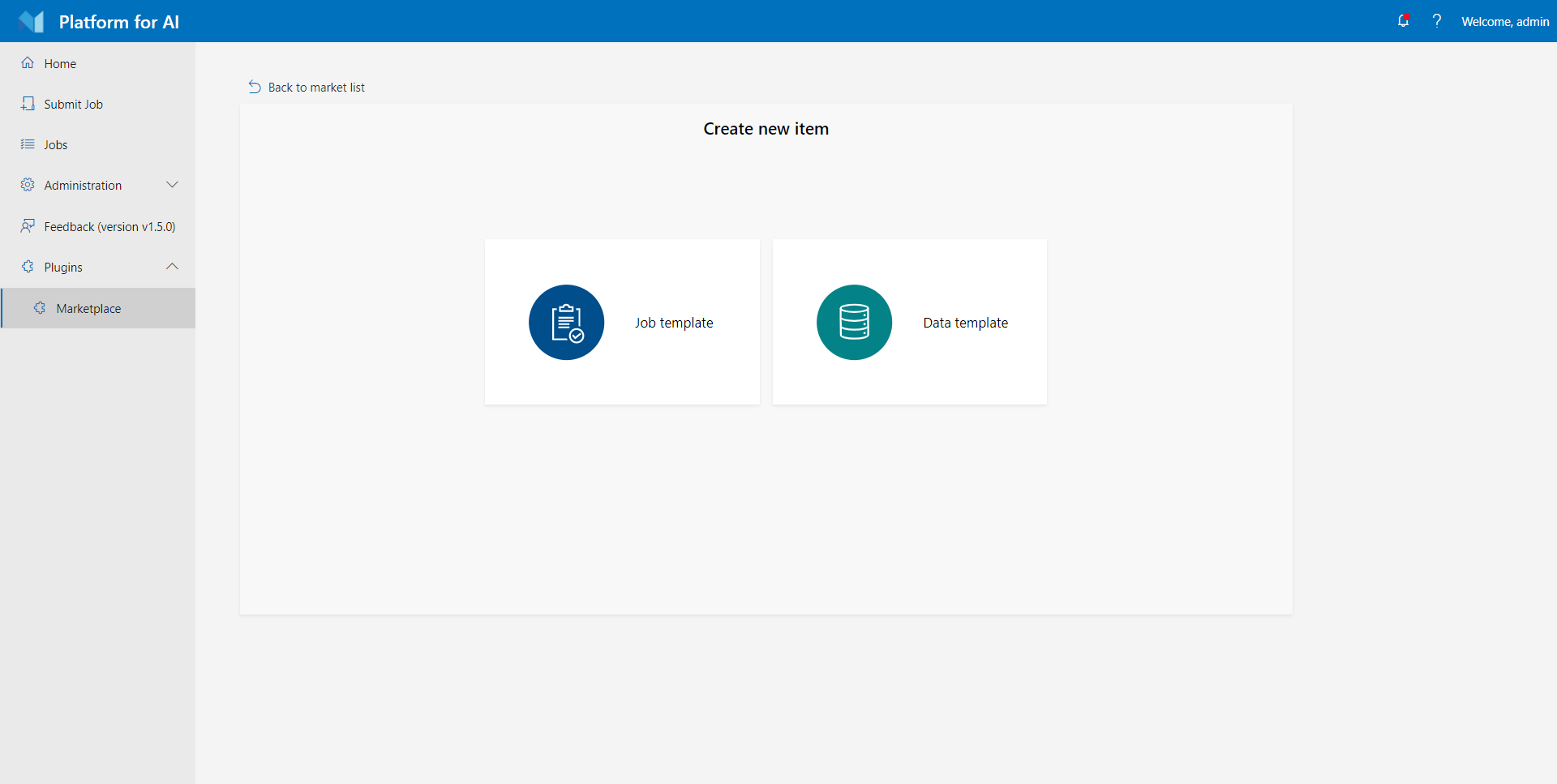Click the Administration gear icon
This screenshot has height=784, width=1557.
click(28, 185)
